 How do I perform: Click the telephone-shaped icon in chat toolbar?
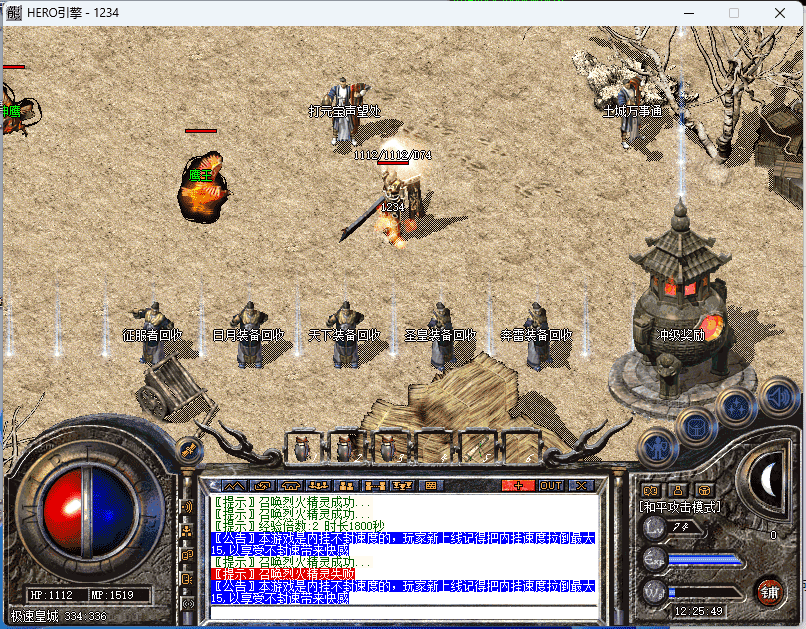[x=290, y=486]
